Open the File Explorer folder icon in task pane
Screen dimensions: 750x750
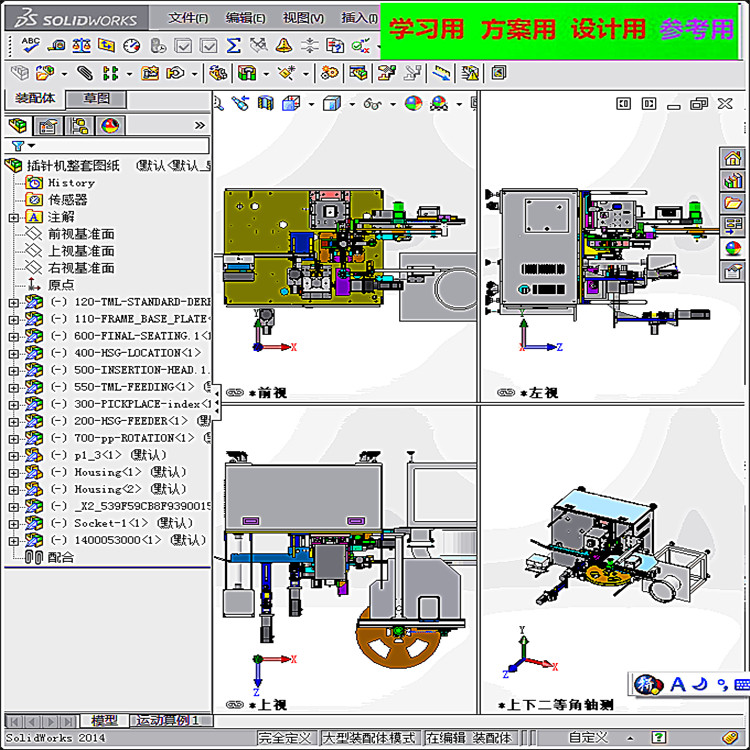[732, 203]
